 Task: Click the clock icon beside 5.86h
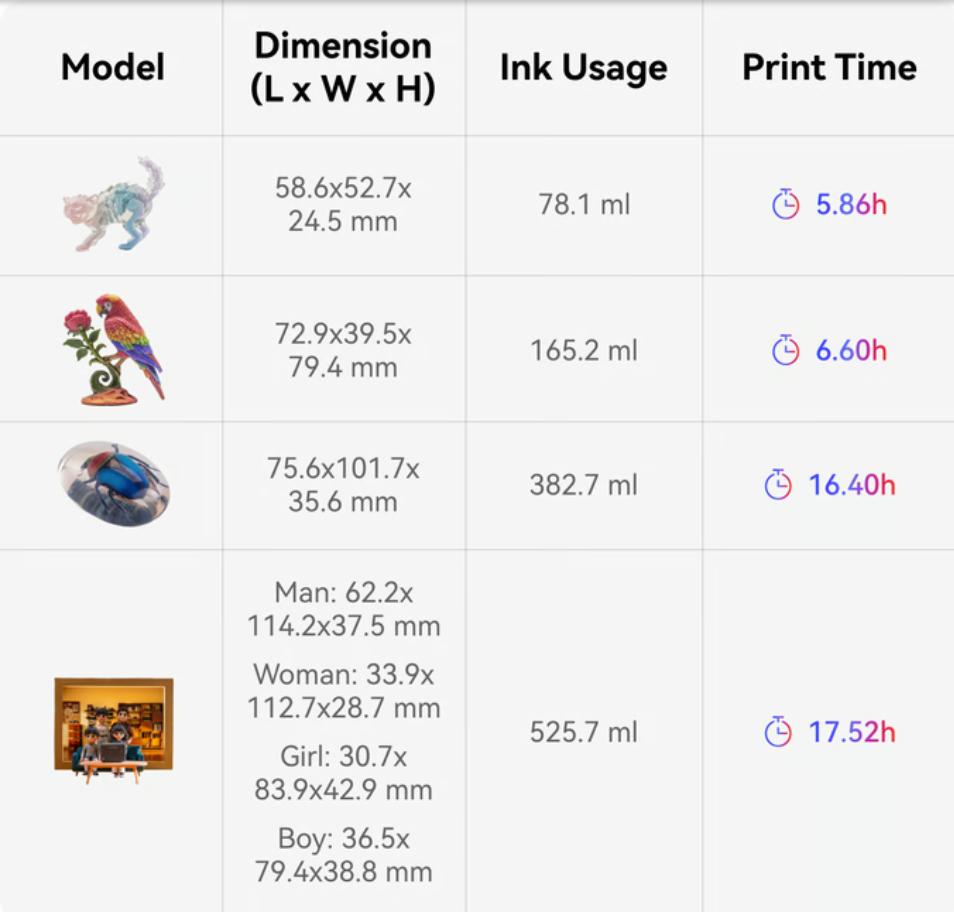[x=785, y=204]
